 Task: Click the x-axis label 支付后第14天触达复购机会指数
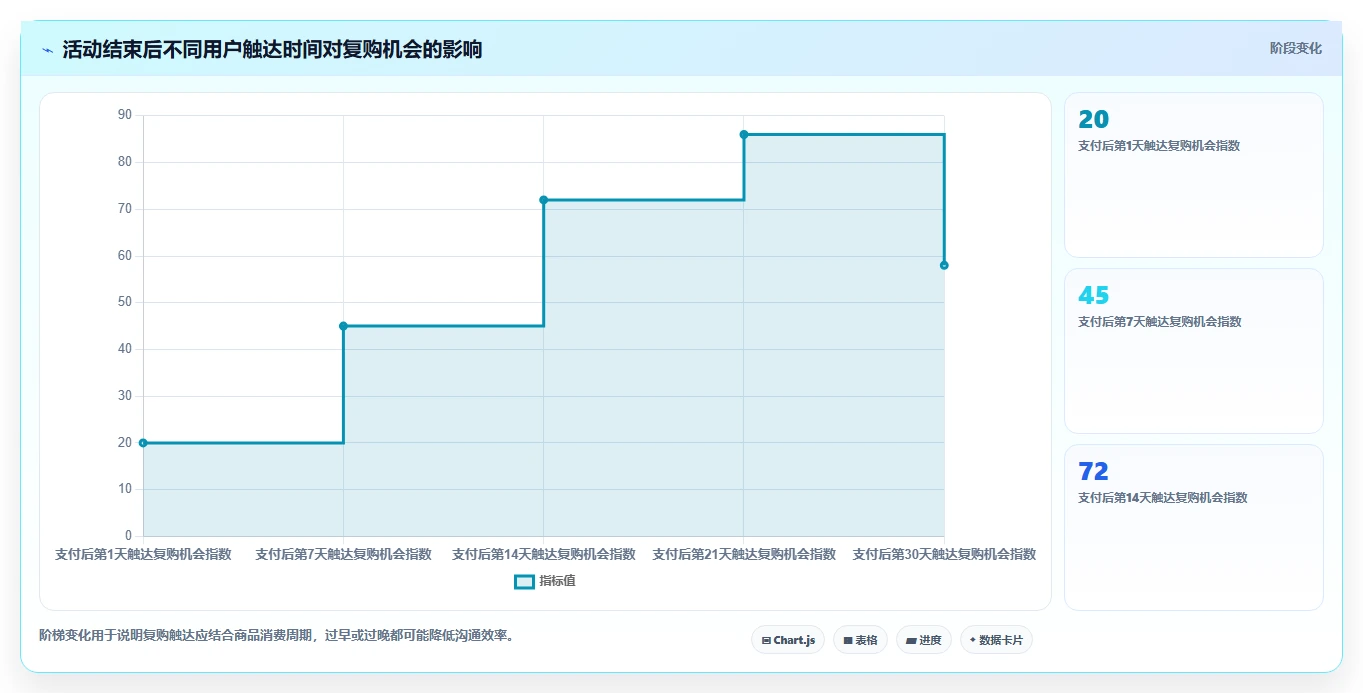point(544,554)
